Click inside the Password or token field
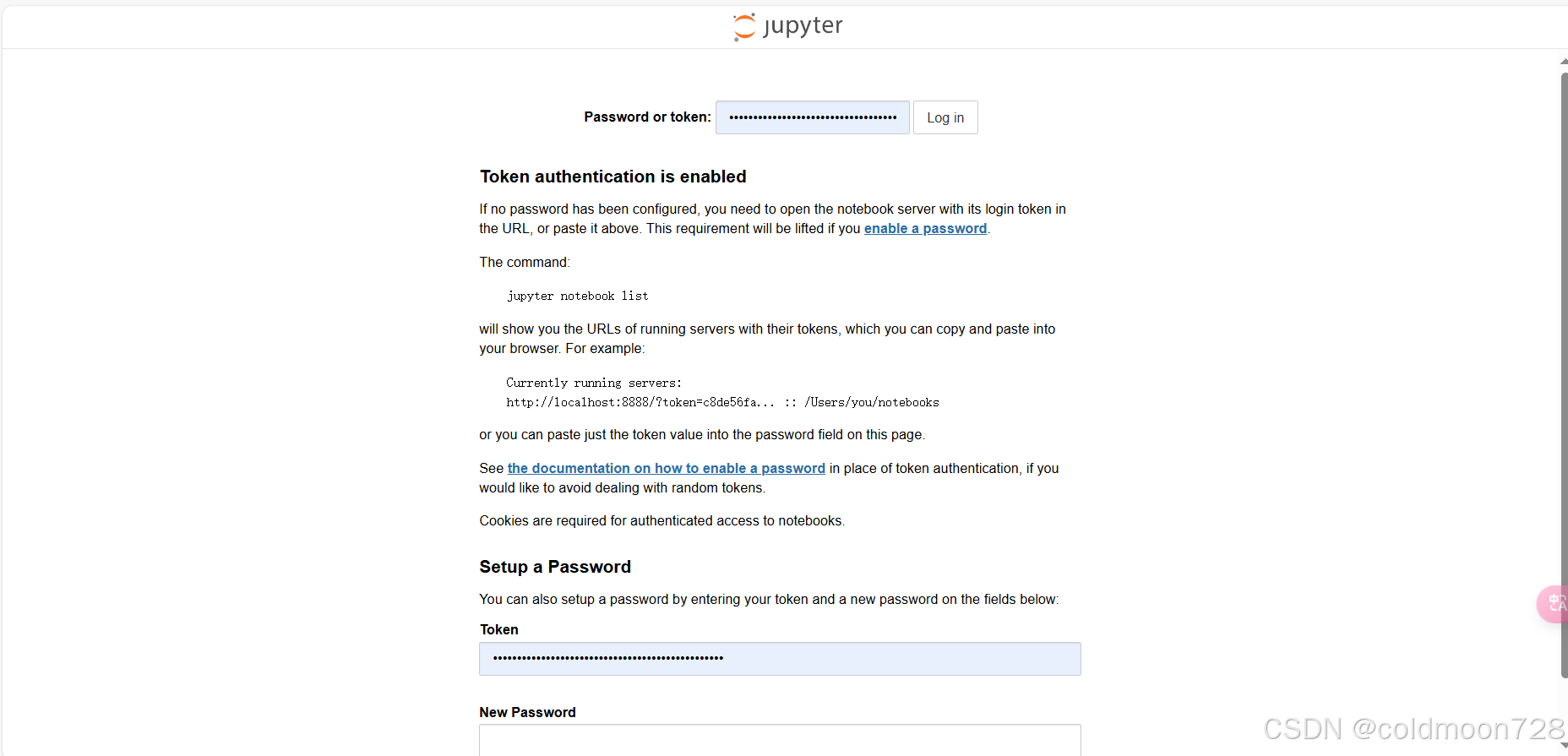The height and width of the screenshot is (756, 1568). coord(811,117)
